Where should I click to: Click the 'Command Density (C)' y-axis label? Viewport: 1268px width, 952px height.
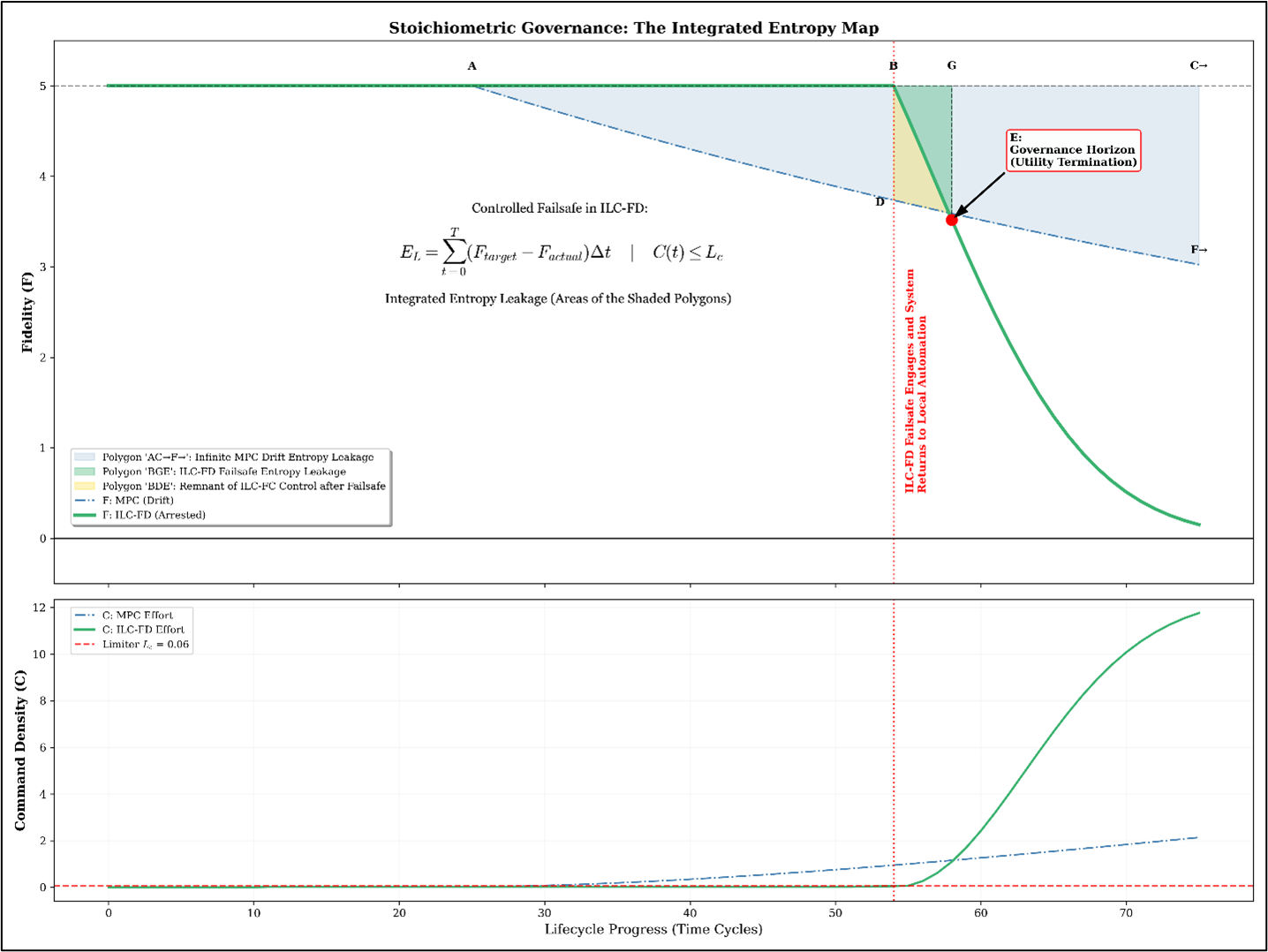(20, 750)
